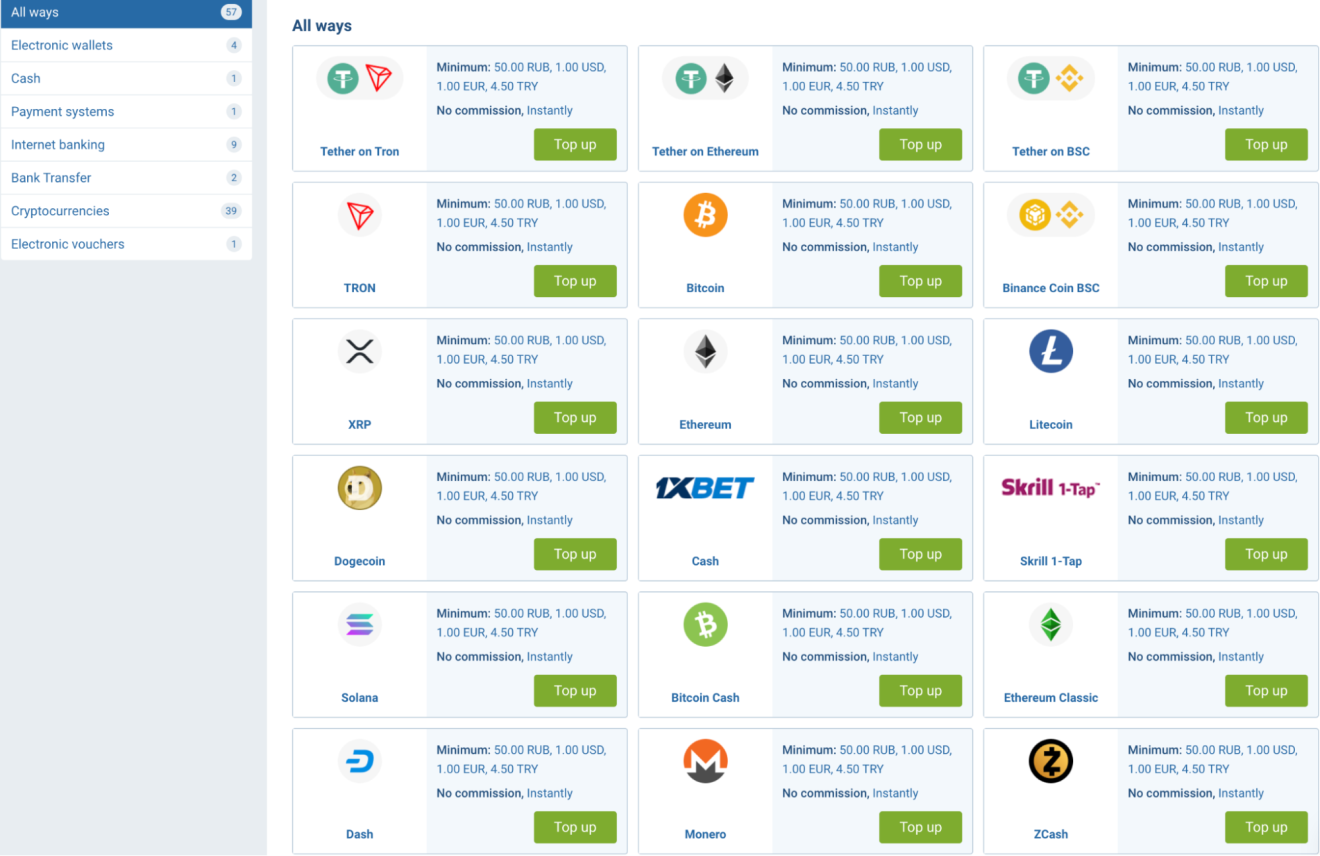Click the Bitcoin Cash label link
This screenshot has width=1320, height=856.
click(x=705, y=698)
